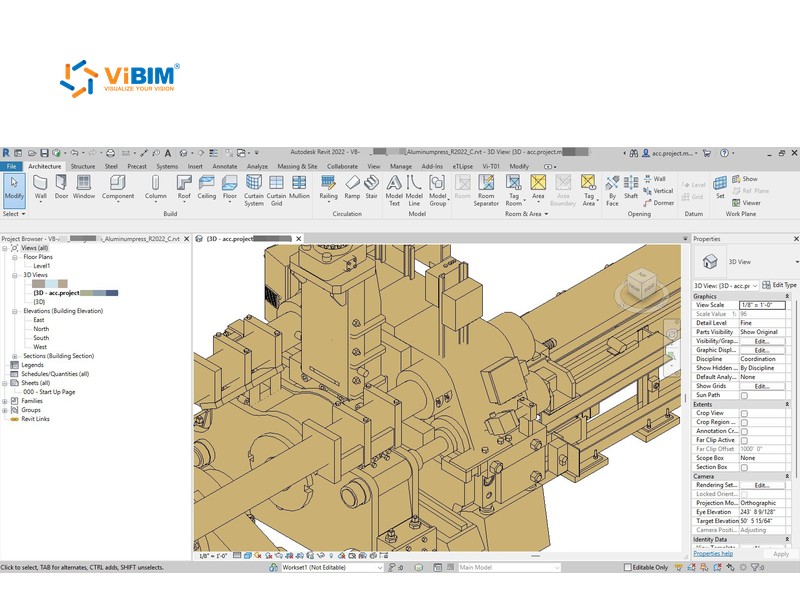Click the Curtain System tool

tap(254, 190)
